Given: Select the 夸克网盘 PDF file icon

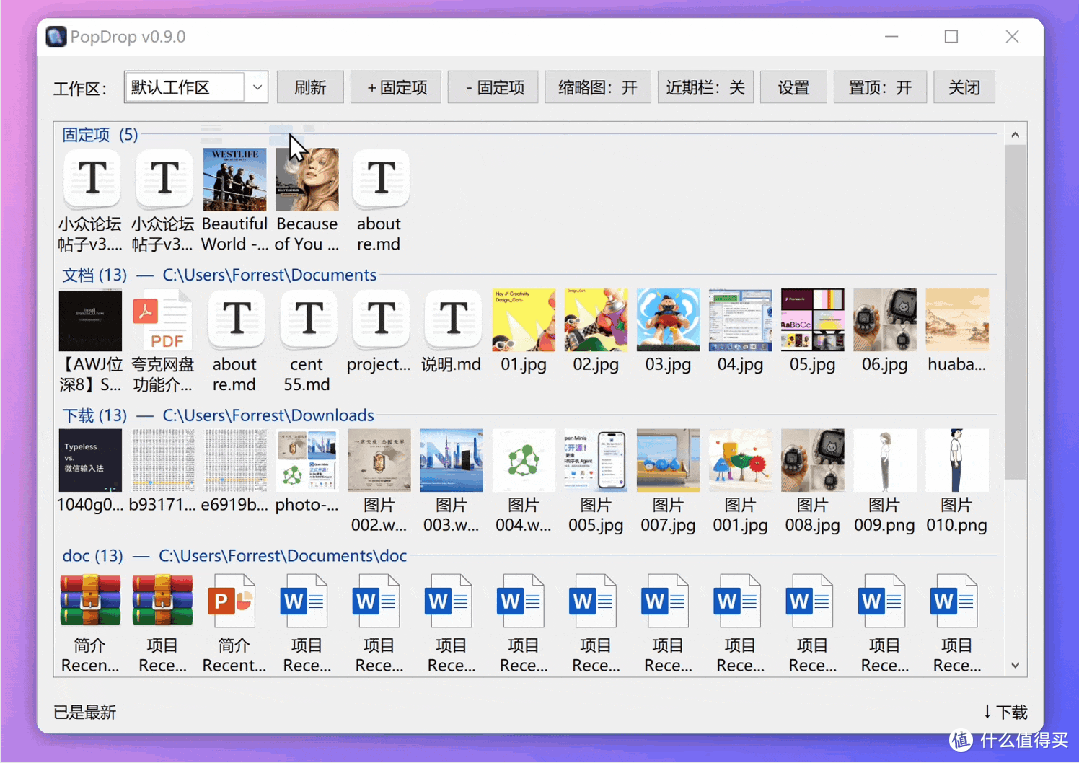Looking at the screenshot, I should 162,321.
